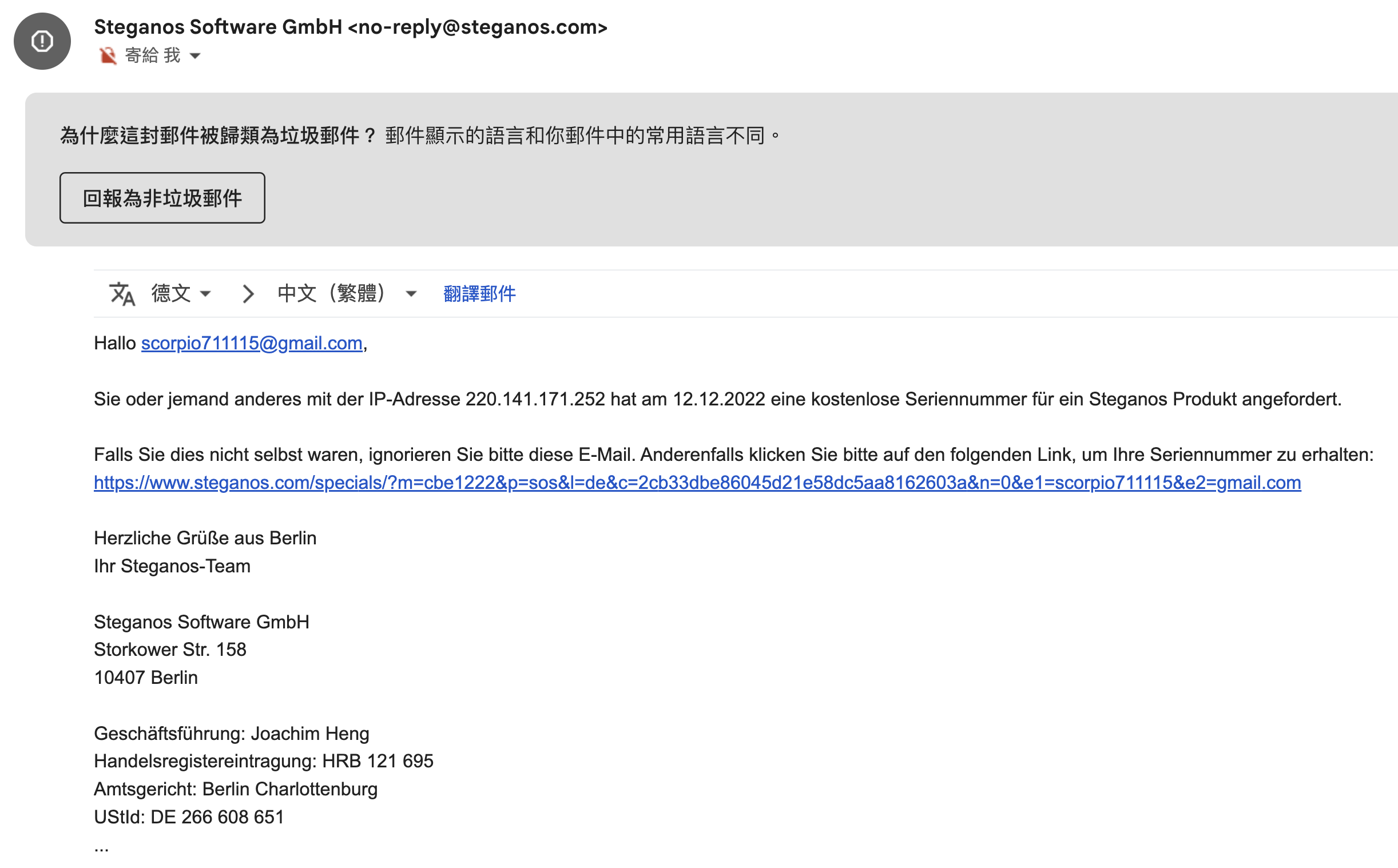Show trimmed content via the three dots
This screenshot has height=868, width=1398.
coord(101,848)
